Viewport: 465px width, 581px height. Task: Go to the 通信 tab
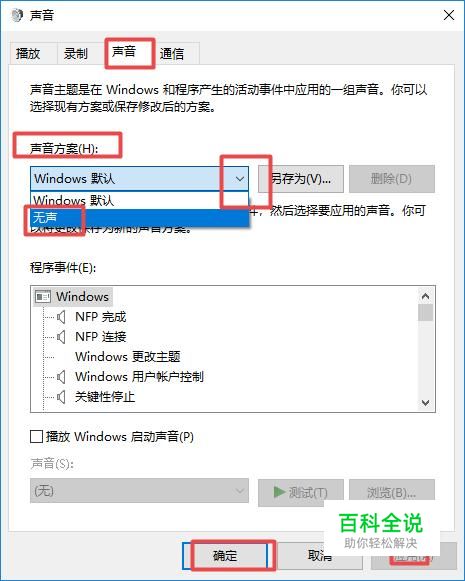[x=172, y=54]
